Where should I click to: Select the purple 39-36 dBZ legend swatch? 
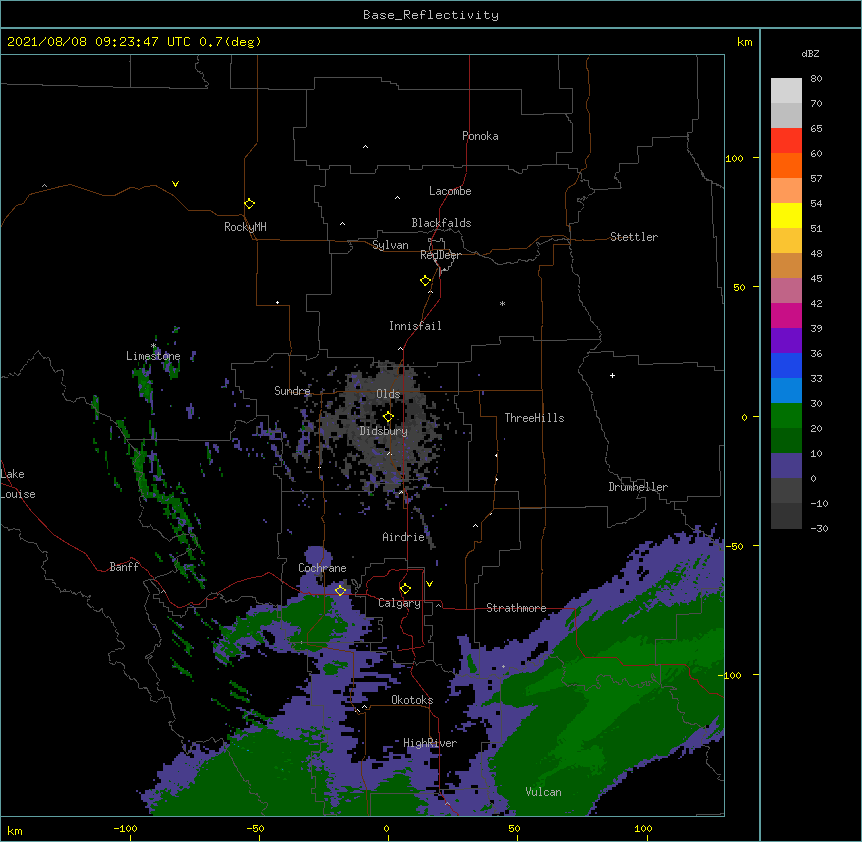click(x=786, y=341)
